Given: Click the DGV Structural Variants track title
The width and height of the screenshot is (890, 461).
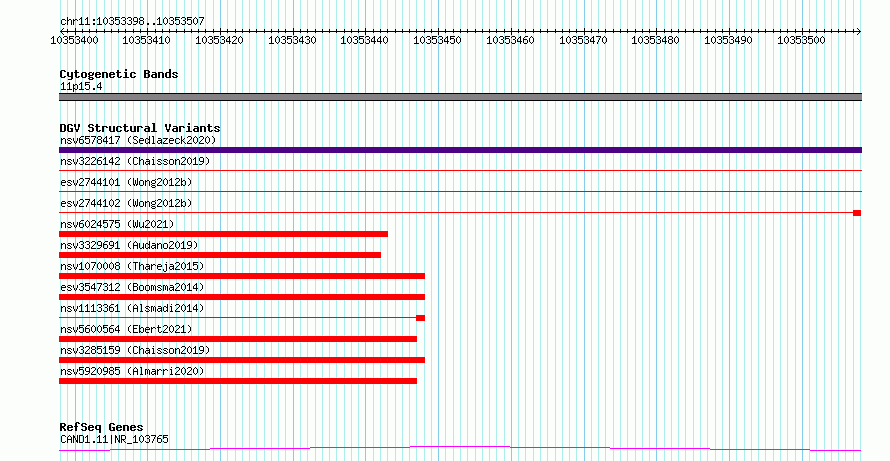Looking at the screenshot, I should [140, 128].
